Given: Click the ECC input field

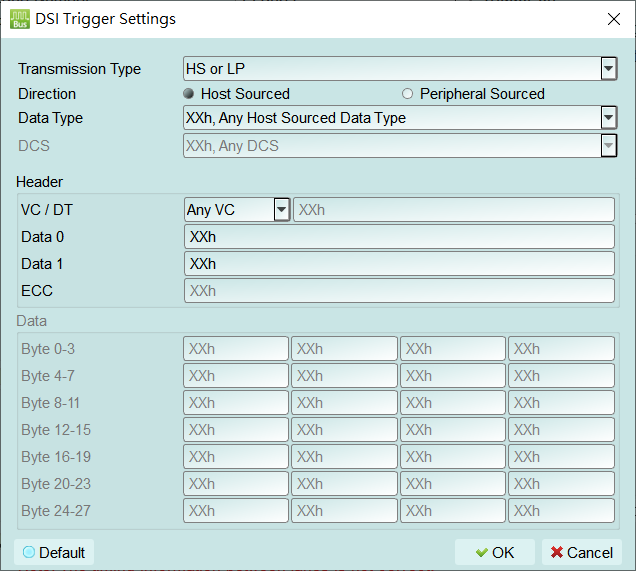Looking at the screenshot, I should pos(399,291).
